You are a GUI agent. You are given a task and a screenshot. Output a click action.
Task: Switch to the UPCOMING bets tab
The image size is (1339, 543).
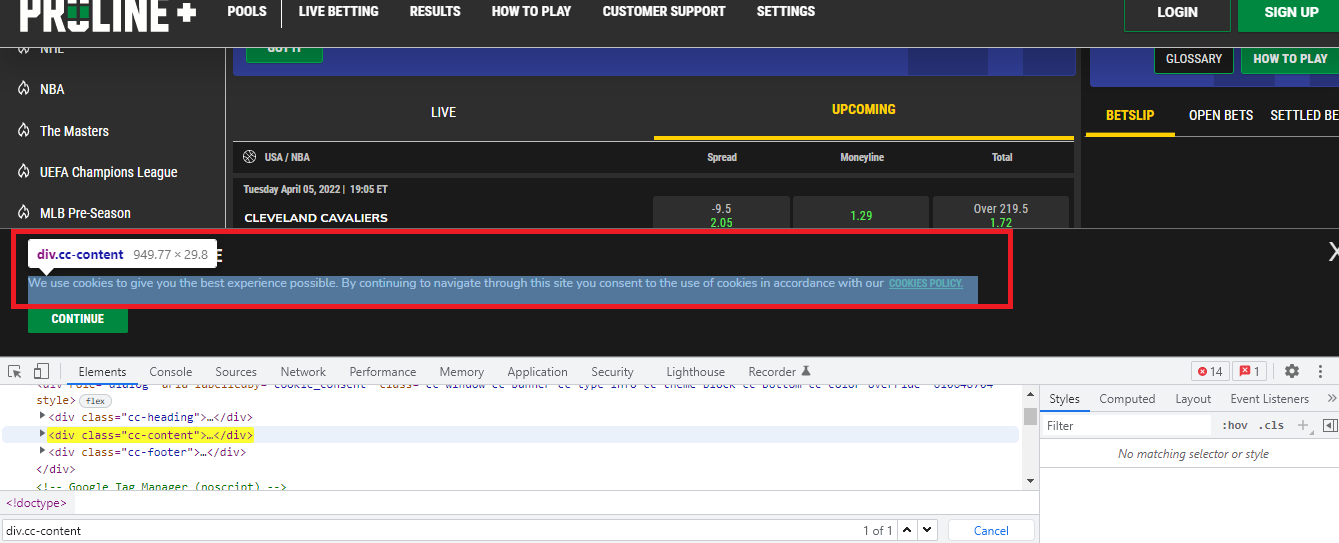tap(864, 110)
